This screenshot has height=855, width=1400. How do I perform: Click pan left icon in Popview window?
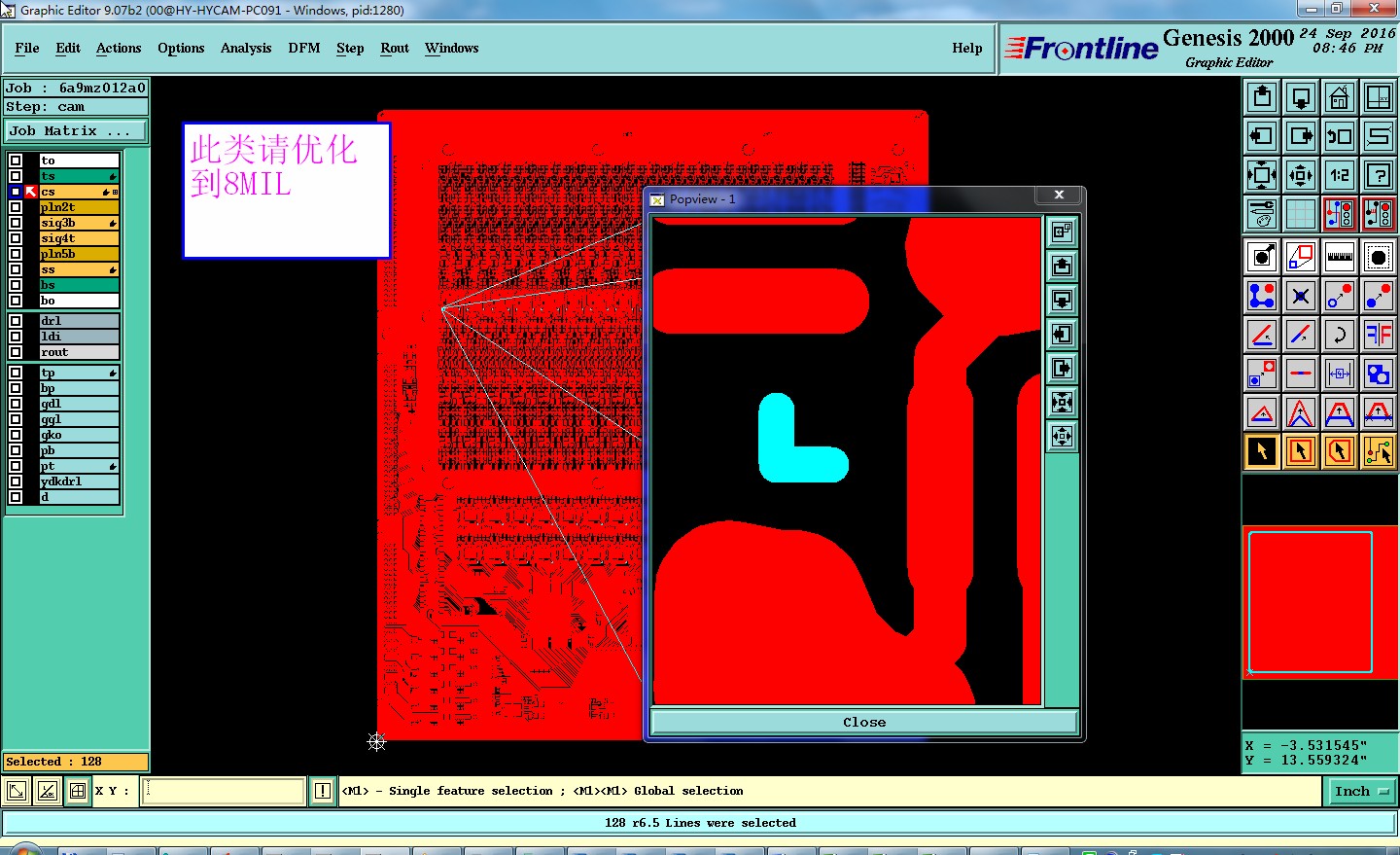tap(1063, 334)
